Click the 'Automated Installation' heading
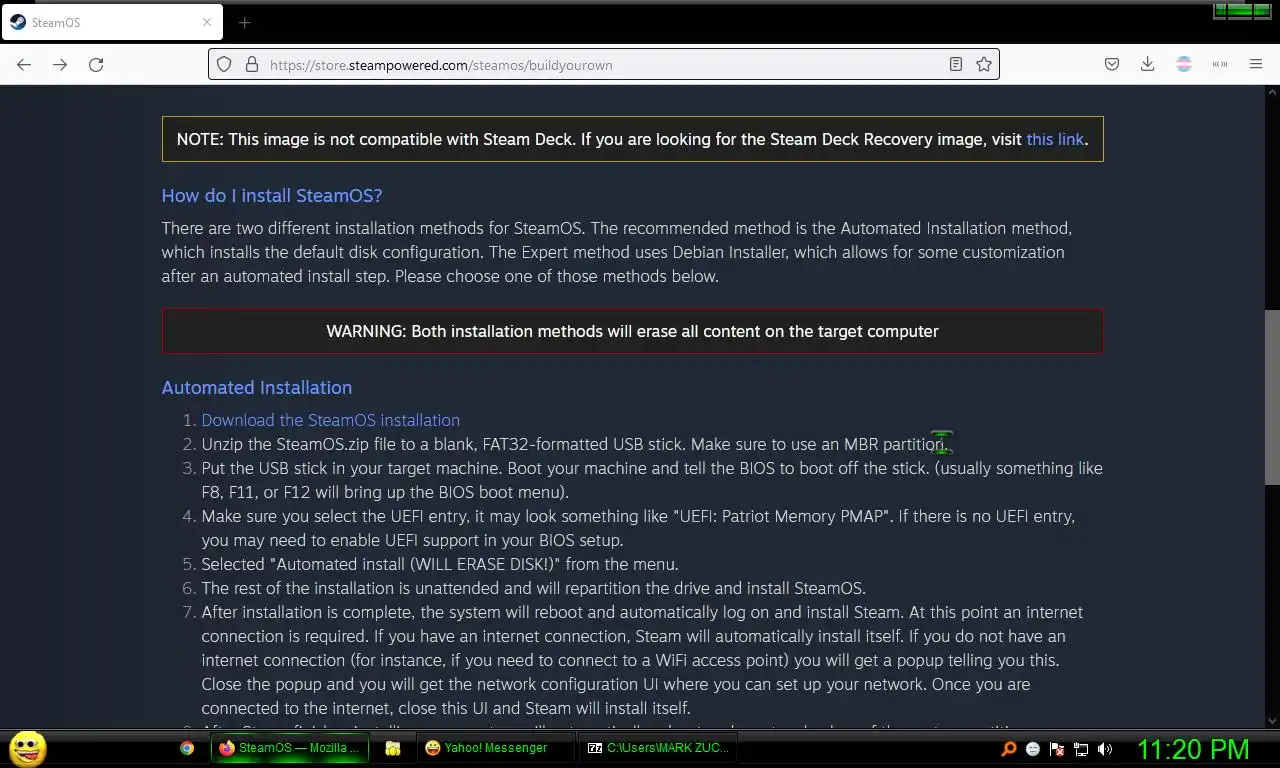 (x=257, y=387)
